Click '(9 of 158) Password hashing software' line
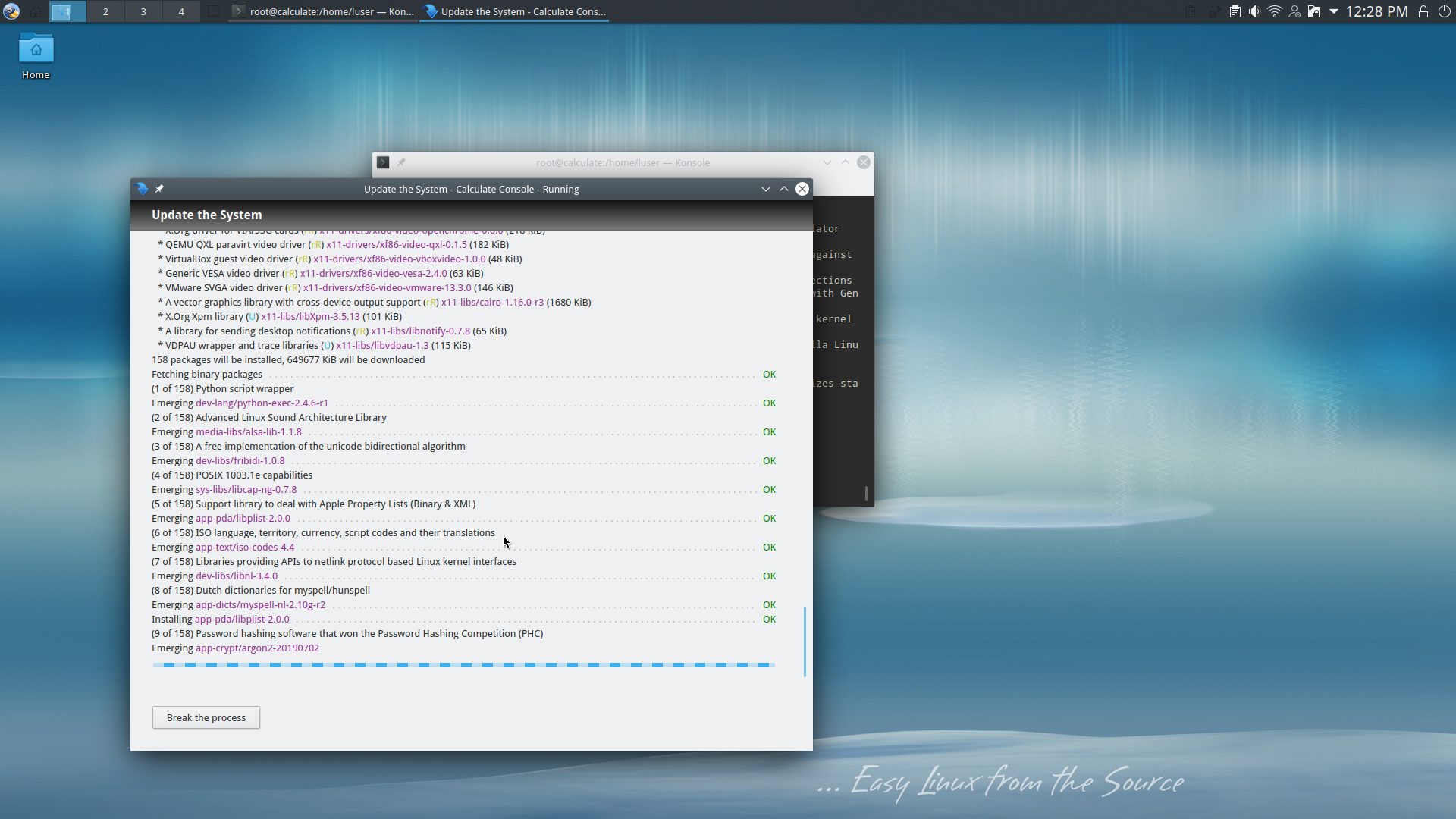The height and width of the screenshot is (819, 1456). tap(347, 633)
